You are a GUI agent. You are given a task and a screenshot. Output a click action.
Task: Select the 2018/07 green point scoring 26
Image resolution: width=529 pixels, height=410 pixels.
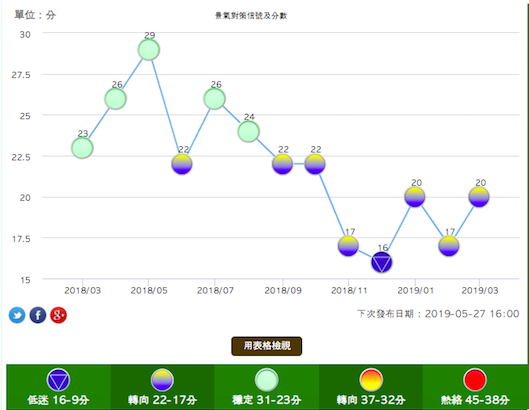click(215, 99)
